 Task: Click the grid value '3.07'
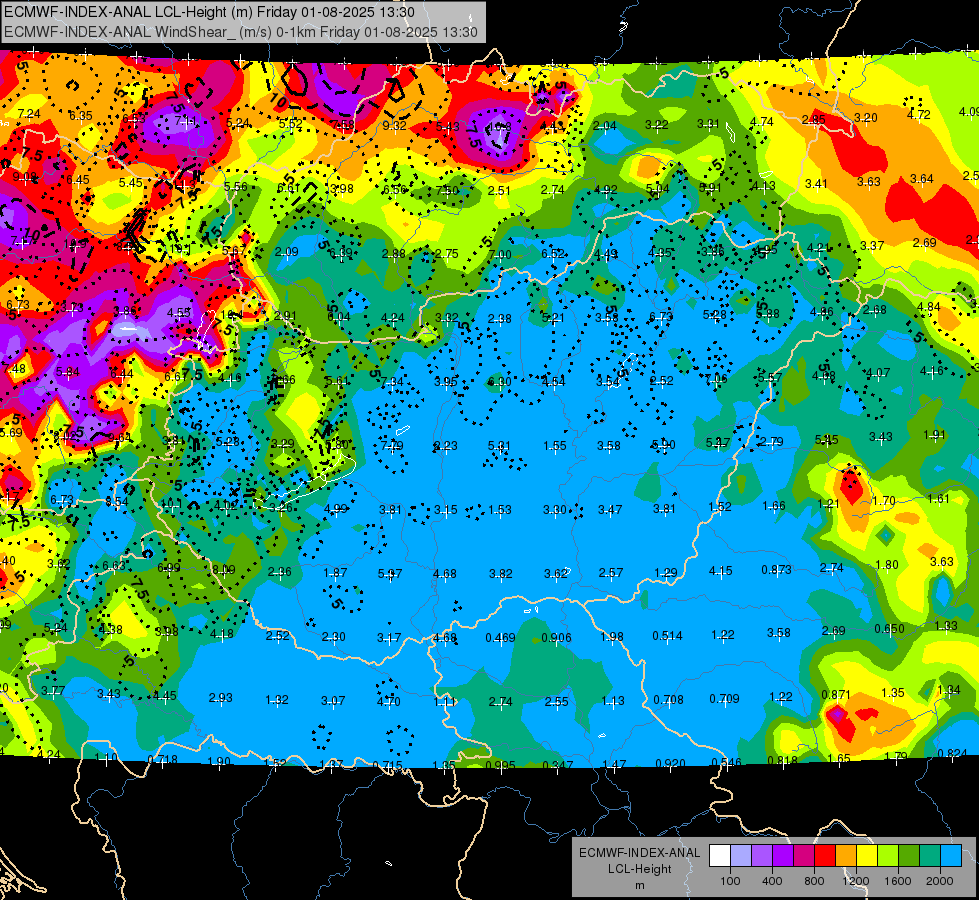pos(333,701)
